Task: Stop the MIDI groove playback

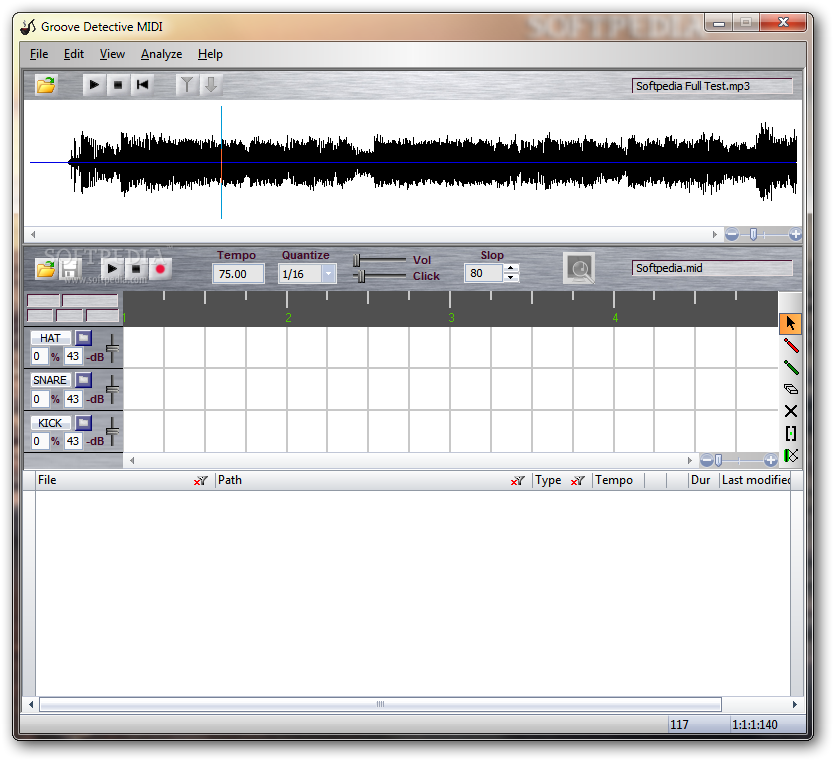Action: [x=136, y=269]
